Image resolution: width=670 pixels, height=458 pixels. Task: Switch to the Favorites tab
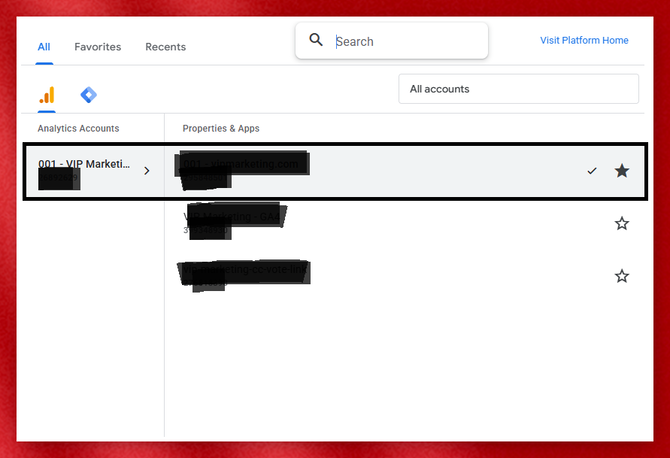(98, 47)
